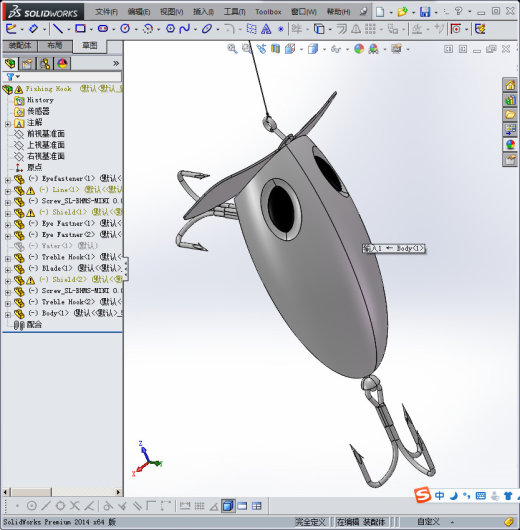Open the Section View tool

276,49
